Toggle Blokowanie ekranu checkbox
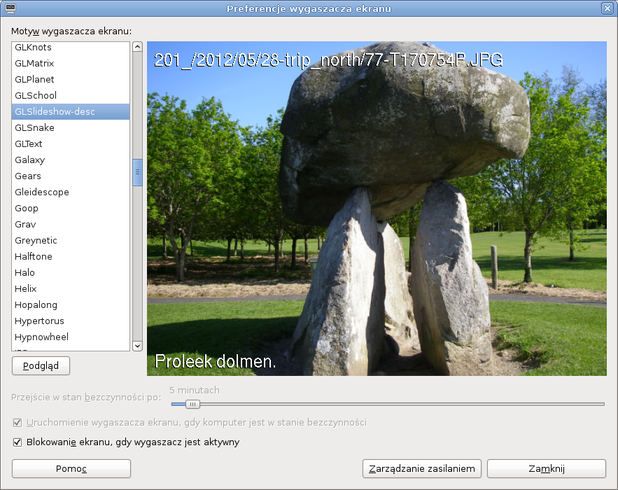This screenshot has height=490, width=618. click(x=17, y=442)
